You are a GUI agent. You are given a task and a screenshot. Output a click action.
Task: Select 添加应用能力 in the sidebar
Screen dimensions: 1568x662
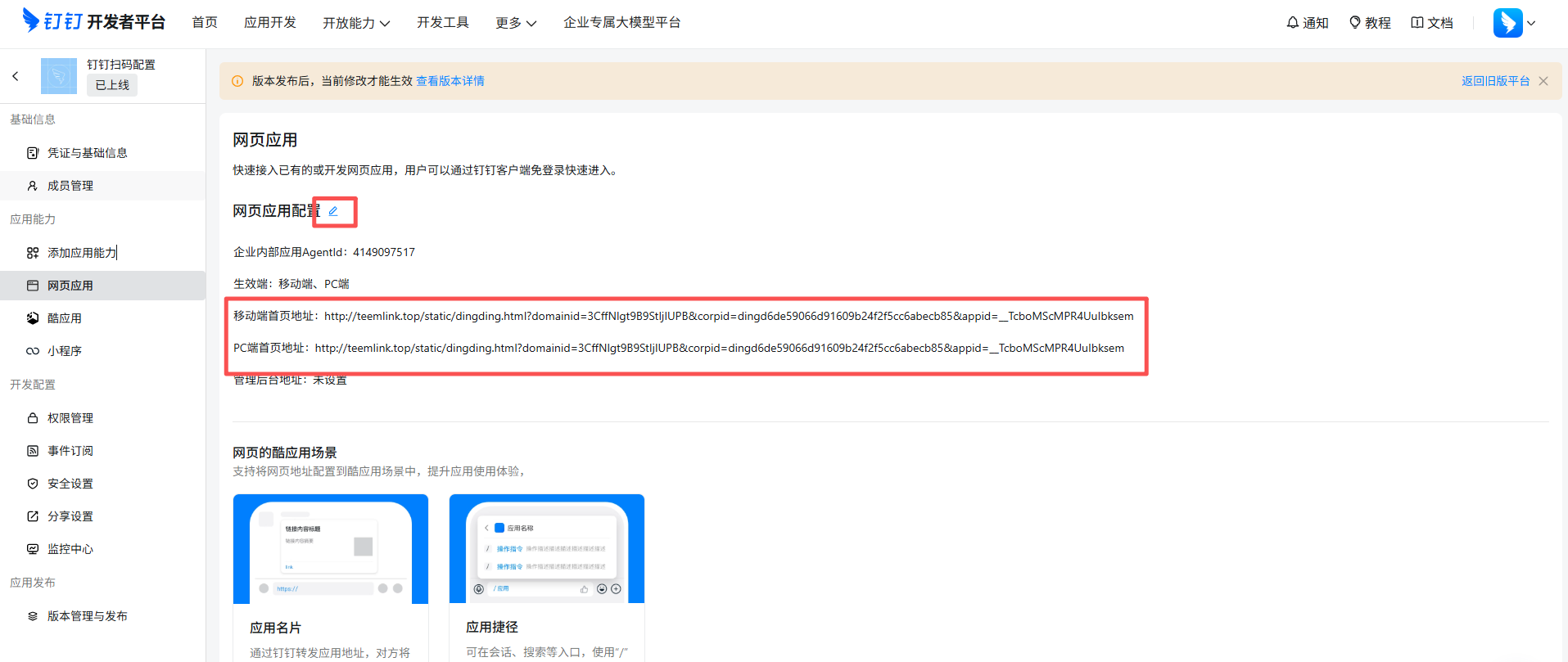coord(102,253)
